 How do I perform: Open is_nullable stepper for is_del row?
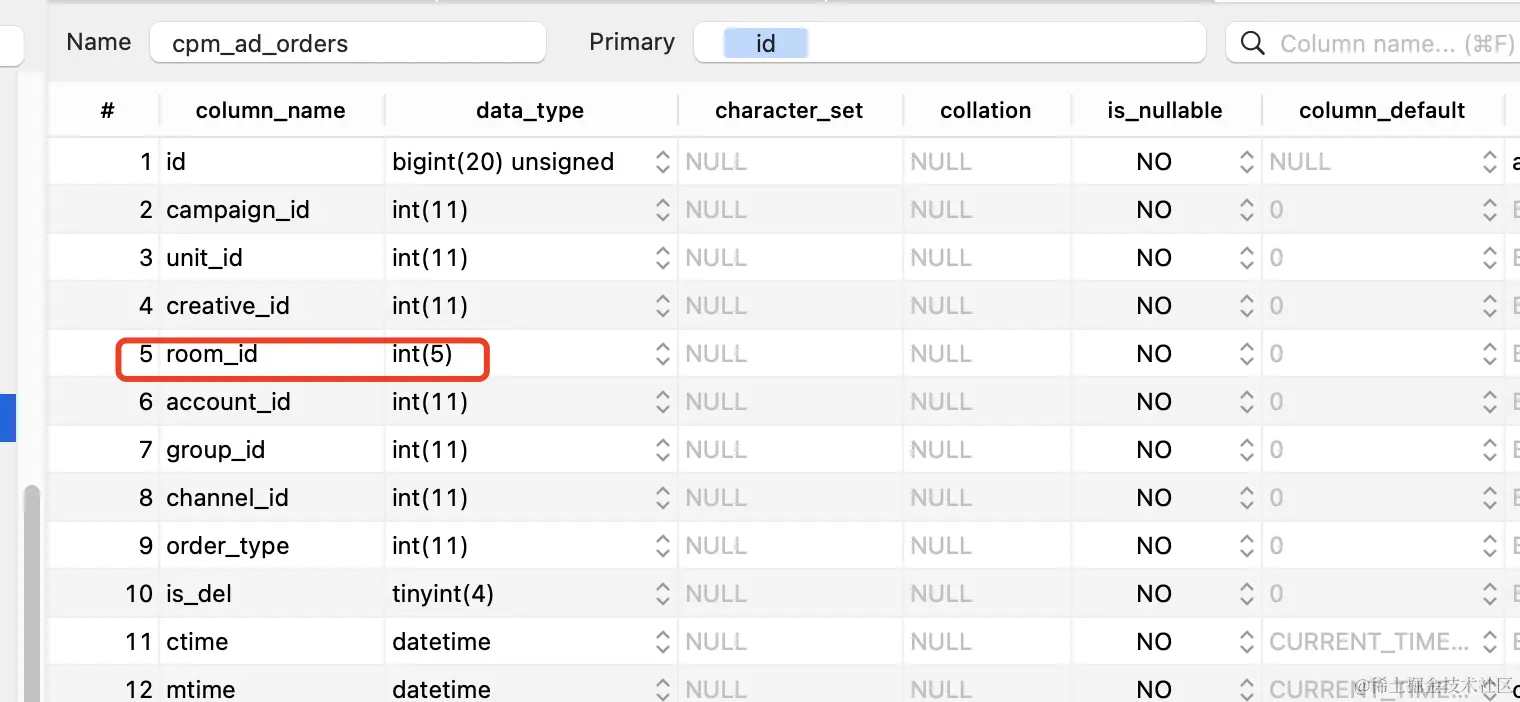[1246, 594]
